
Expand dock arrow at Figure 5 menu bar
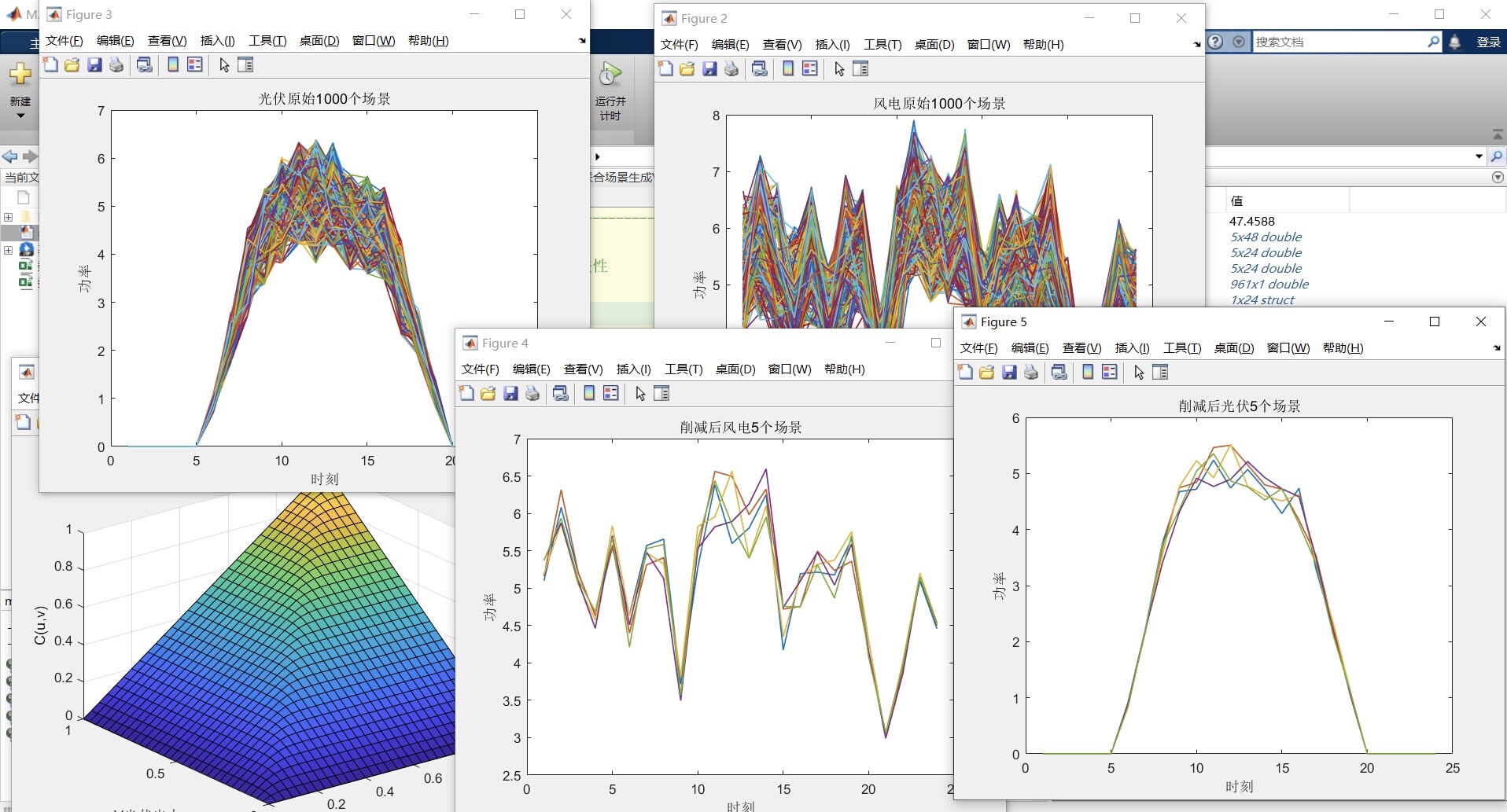(x=1497, y=348)
